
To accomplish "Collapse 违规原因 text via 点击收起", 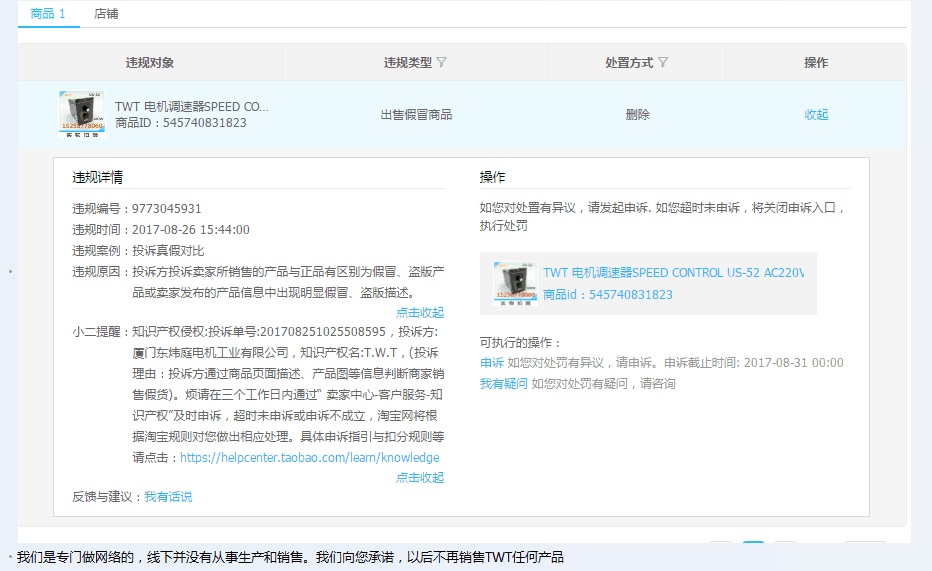I will click(419, 312).
